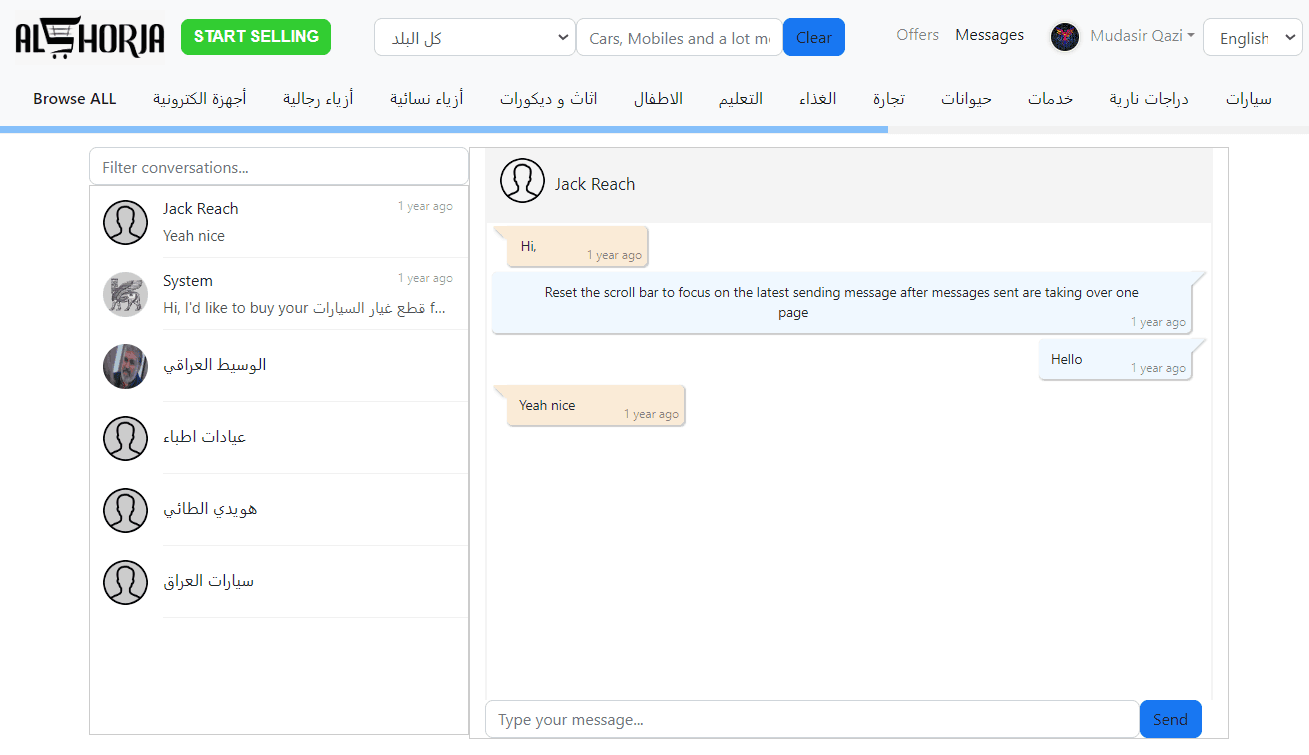Open the أجهزة الكترونية category
The height and width of the screenshot is (755, 1309).
(x=200, y=99)
